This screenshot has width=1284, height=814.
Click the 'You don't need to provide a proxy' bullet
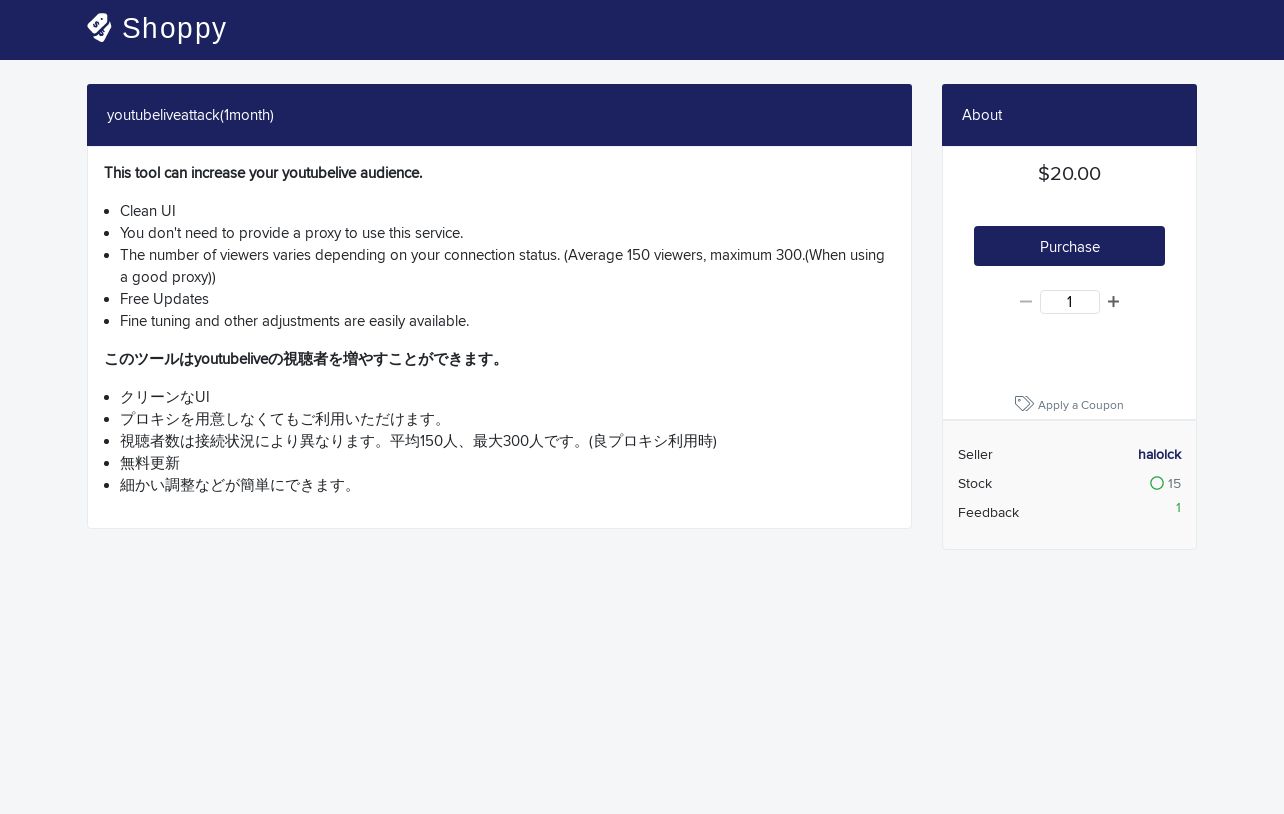click(x=292, y=233)
